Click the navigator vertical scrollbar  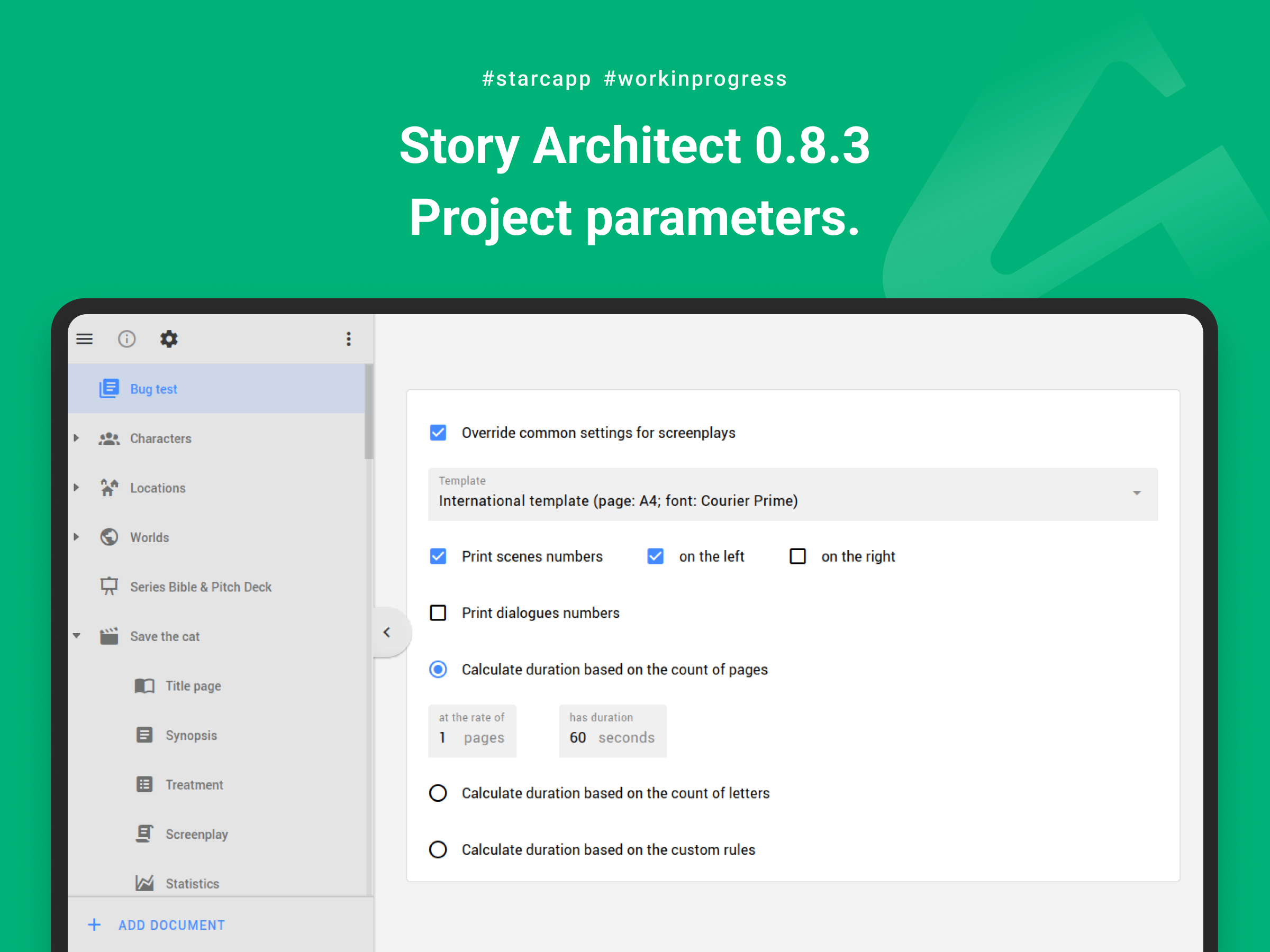point(369,411)
